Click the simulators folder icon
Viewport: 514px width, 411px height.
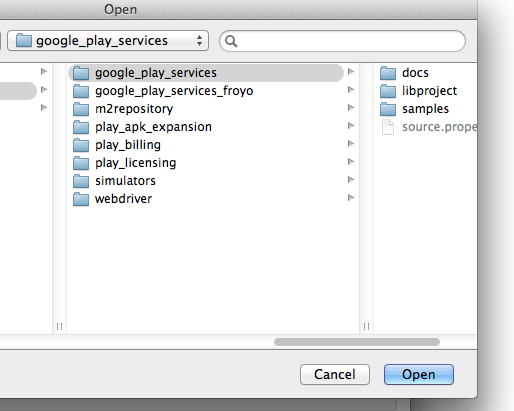[x=81, y=181]
